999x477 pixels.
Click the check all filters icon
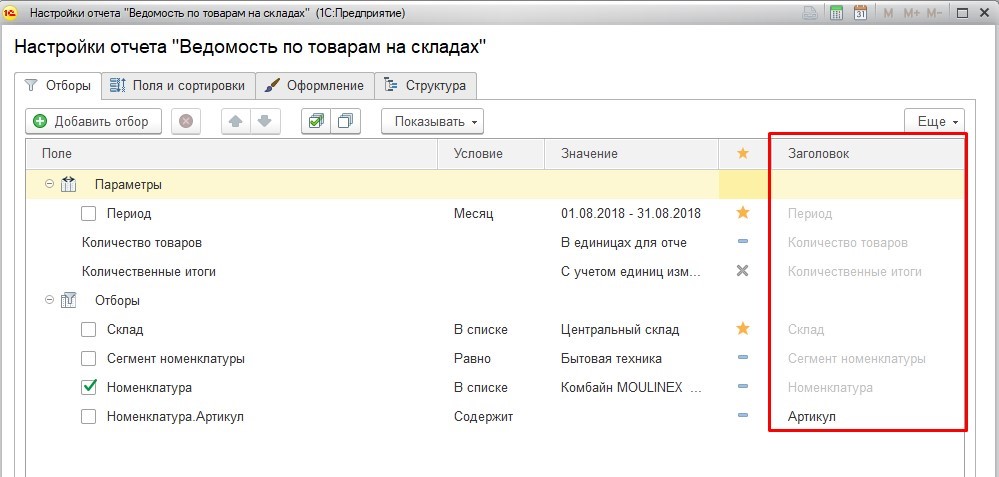tap(316, 121)
